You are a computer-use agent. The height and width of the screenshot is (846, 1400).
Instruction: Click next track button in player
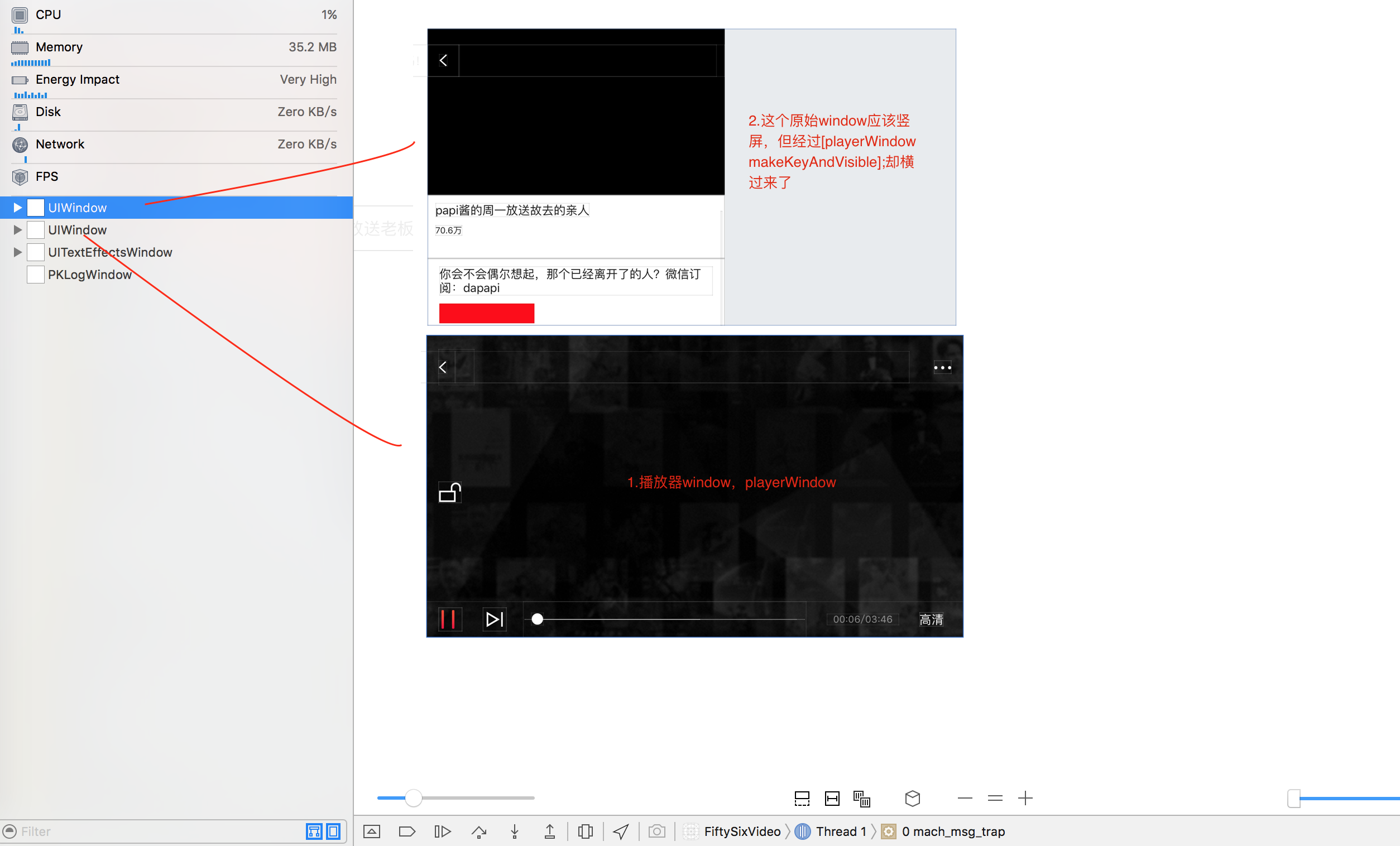tap(495, 619)
